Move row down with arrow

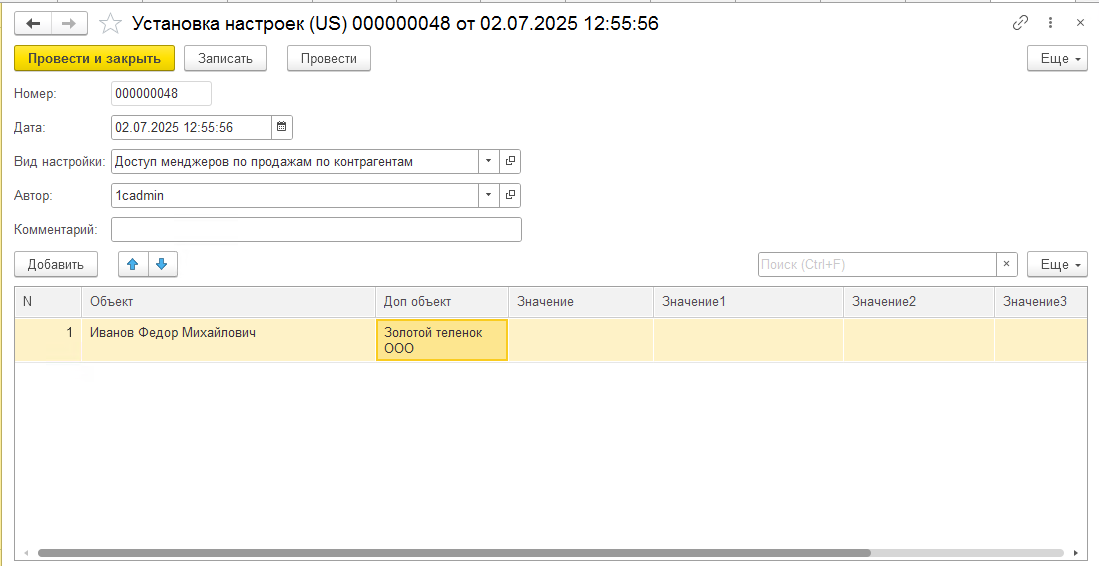[x=161, y=264]
